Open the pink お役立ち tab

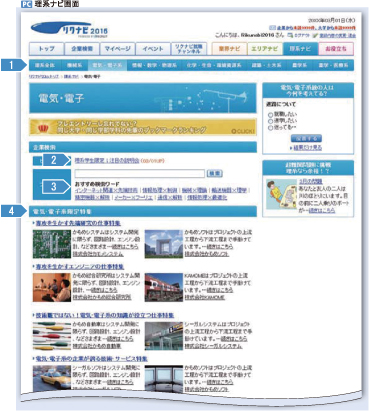click(336, 49)
